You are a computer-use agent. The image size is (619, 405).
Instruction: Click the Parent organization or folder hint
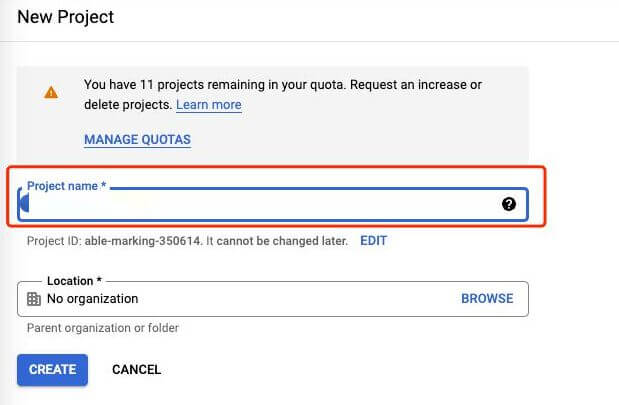tap(103, 328)
